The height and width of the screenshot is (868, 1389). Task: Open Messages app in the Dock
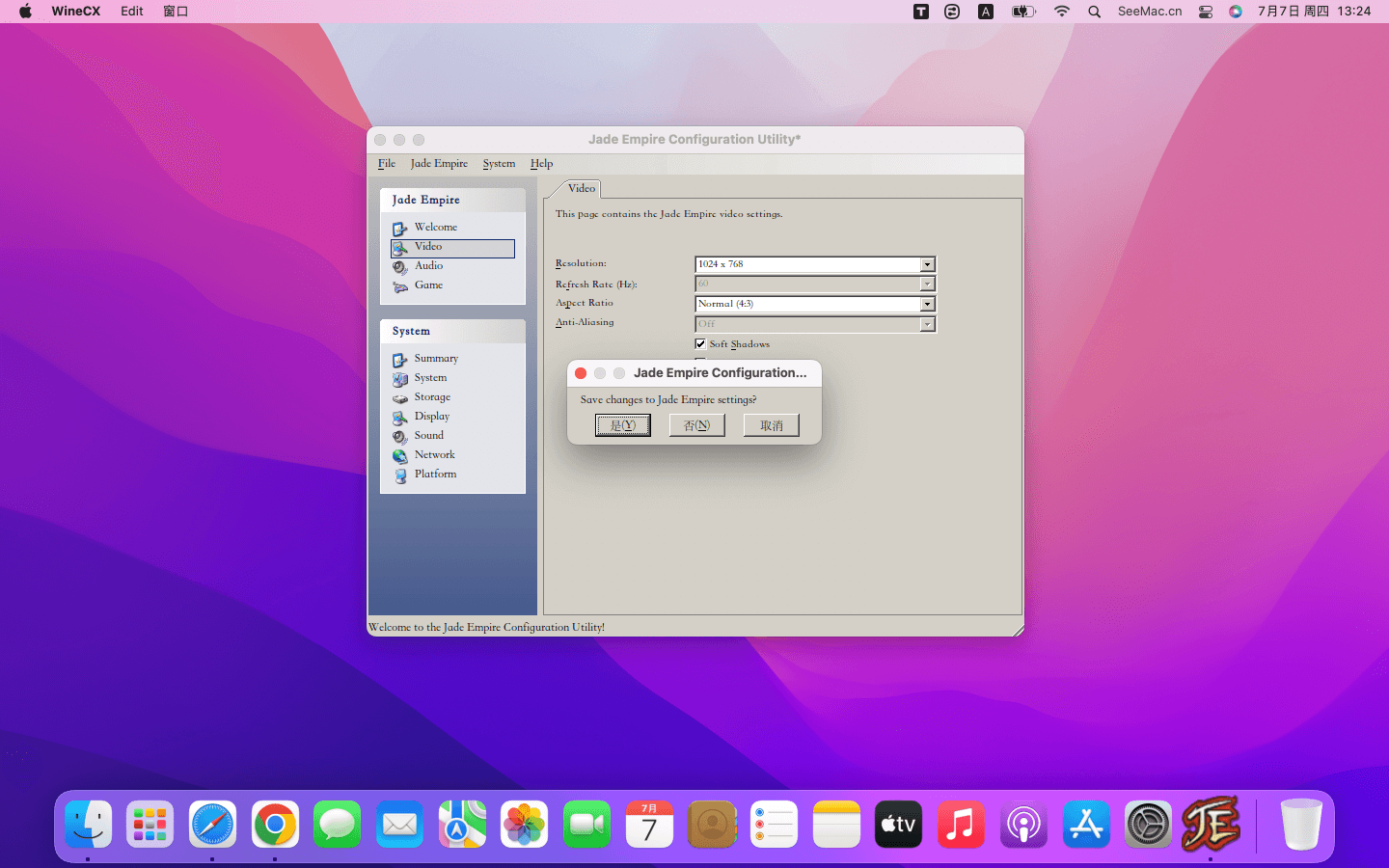click(337, 825)
